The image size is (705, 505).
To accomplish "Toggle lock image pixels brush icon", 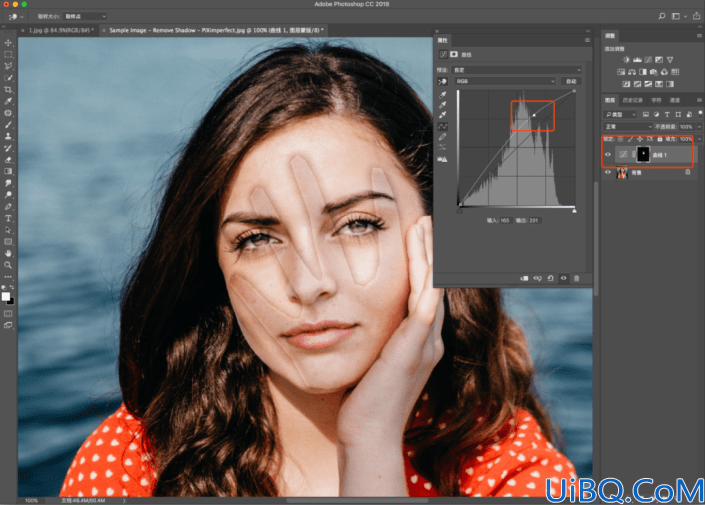I will click(x=630, y=139).
